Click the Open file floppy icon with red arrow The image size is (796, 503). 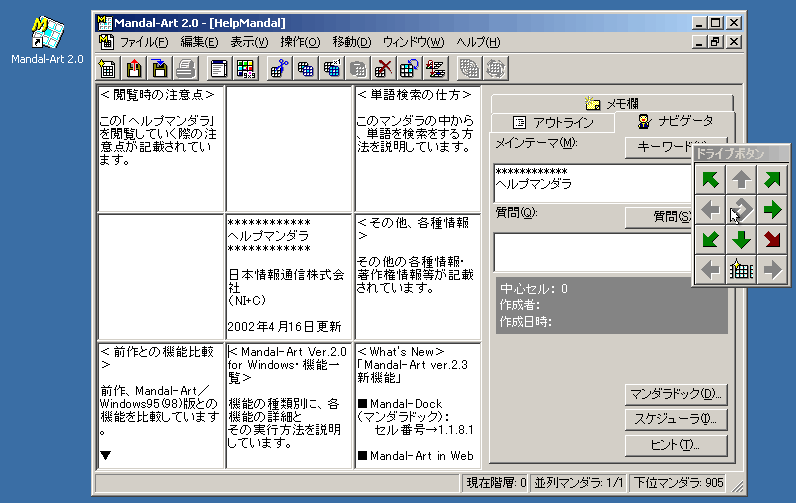coord(134,69)
